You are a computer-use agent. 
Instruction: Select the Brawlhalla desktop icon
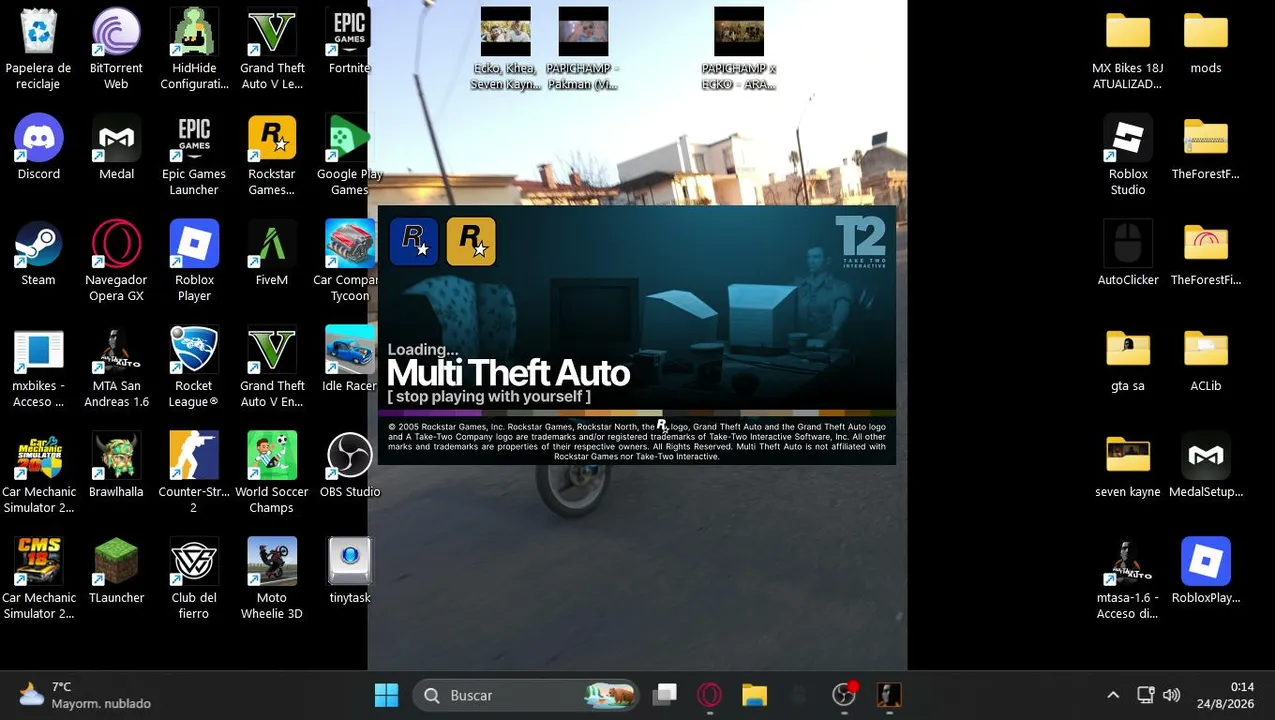click(116, 465)
